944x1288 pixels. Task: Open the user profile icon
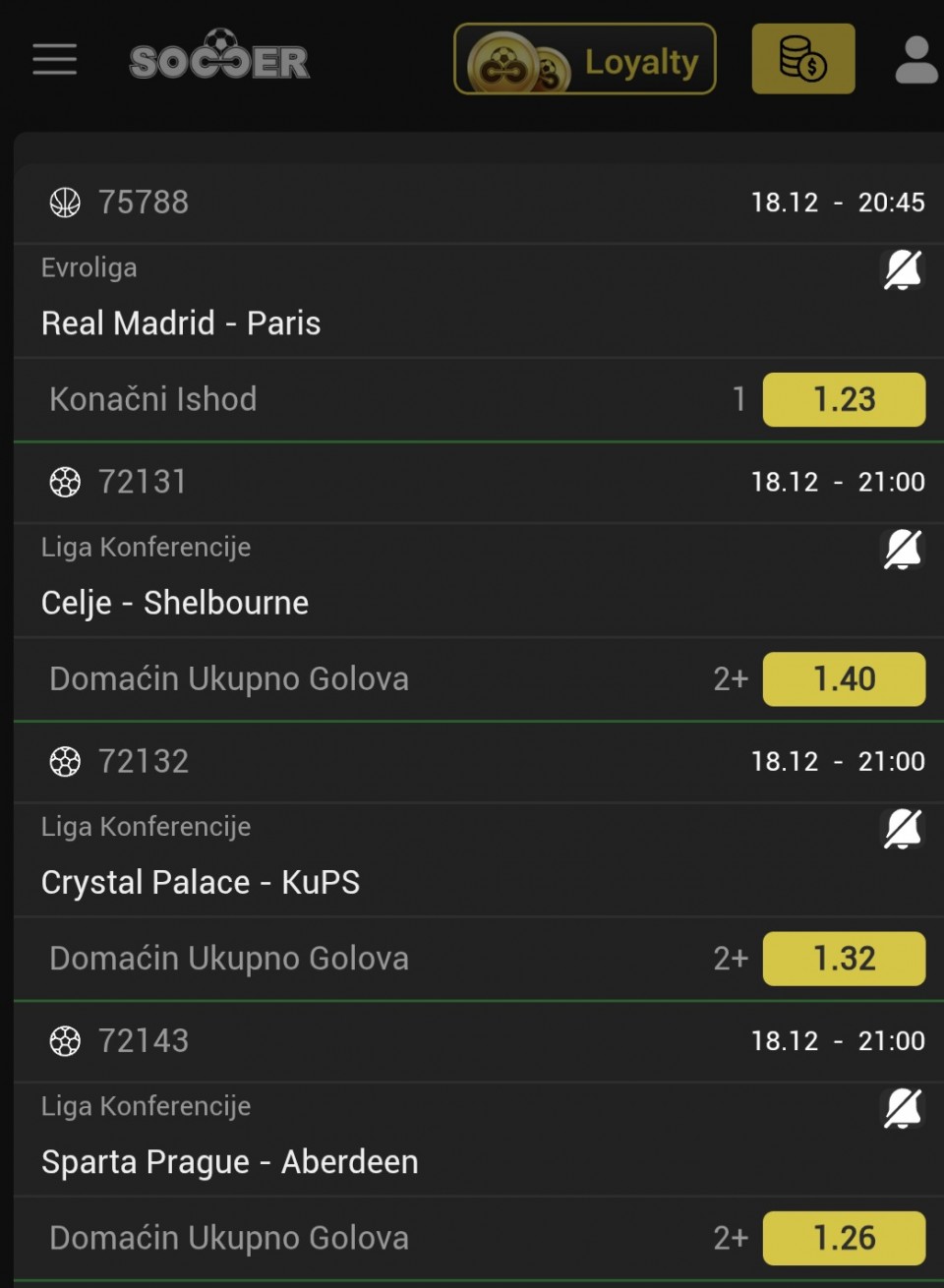click(915, 60)
